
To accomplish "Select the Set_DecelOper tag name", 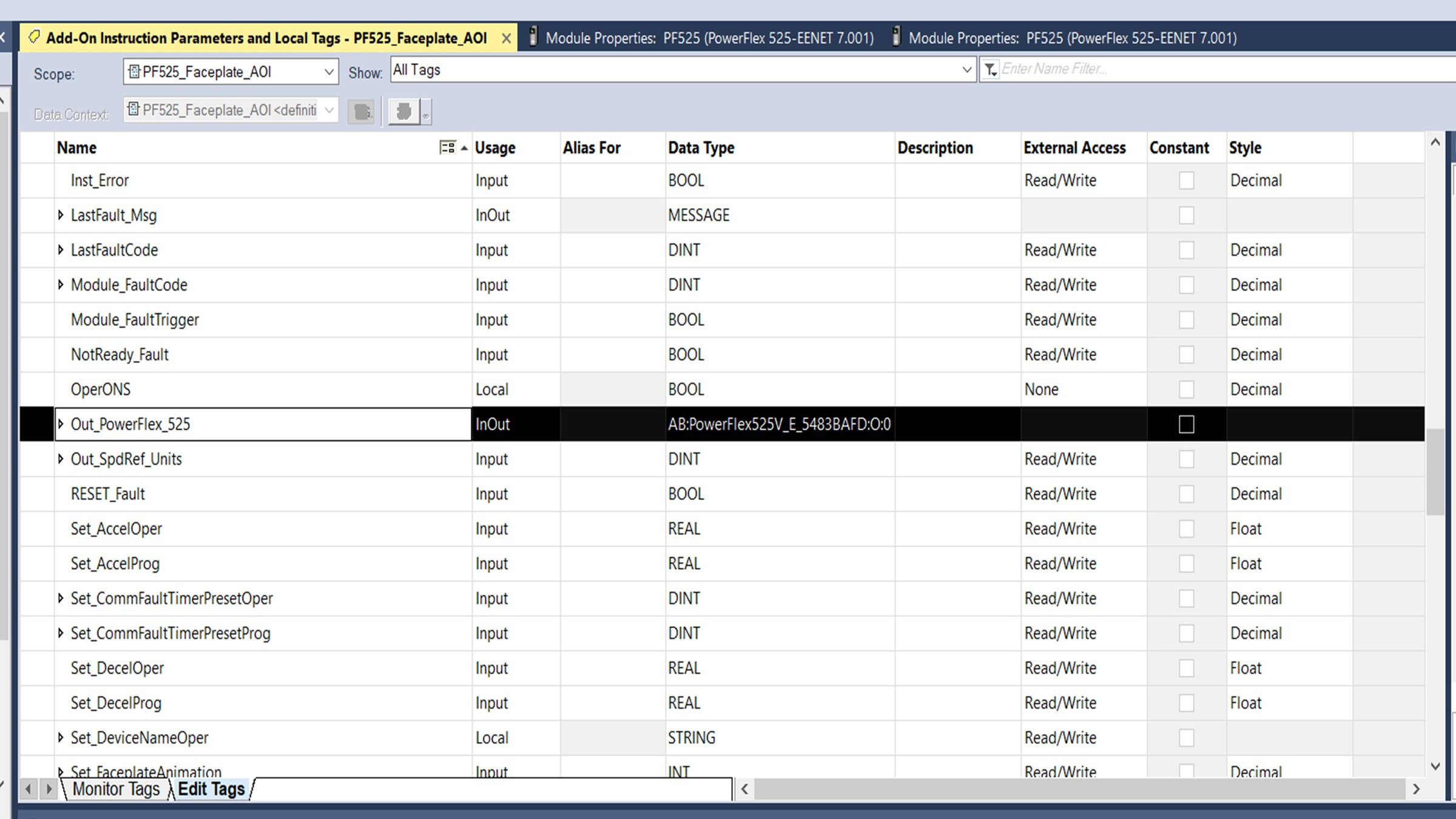I will (x=117, y=668).
